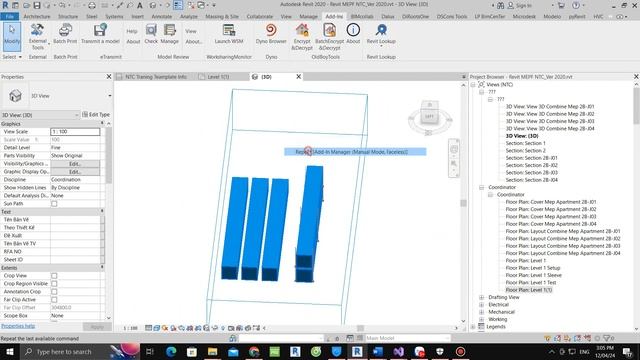Open Microsoft Edge from taskbar
640x360 pixels.
click(171, 351)
